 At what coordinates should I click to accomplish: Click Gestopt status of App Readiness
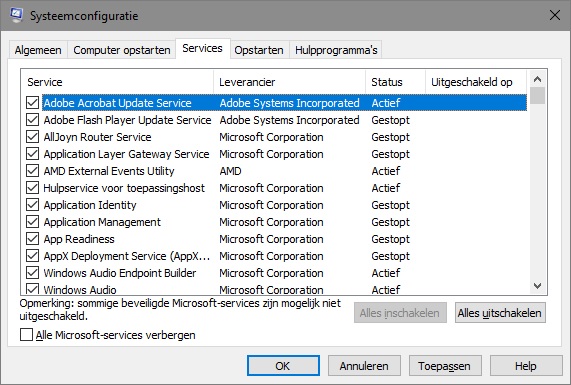tap(390, 239)
